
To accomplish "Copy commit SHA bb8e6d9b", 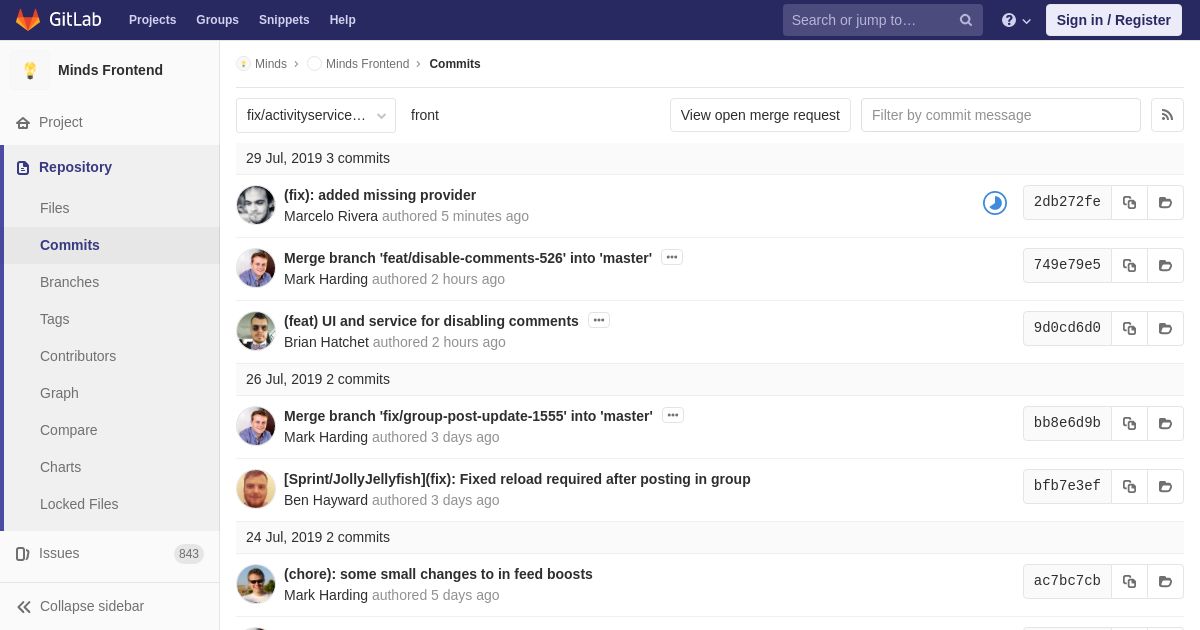I will tap(1129, 423).
